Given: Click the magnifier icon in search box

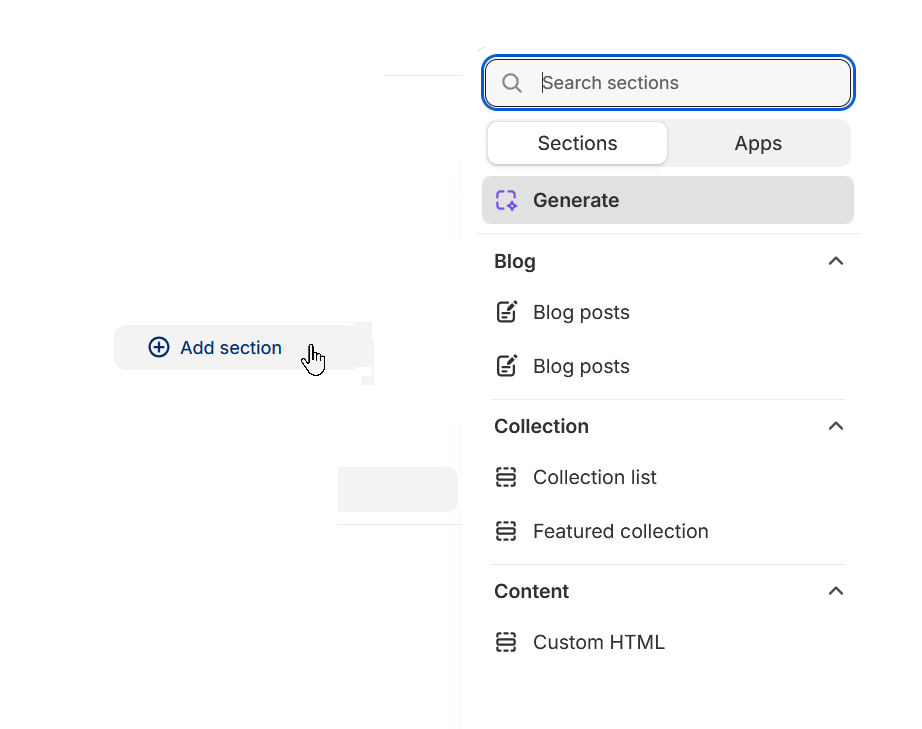Looking at the screenshot, I should 512,83.
